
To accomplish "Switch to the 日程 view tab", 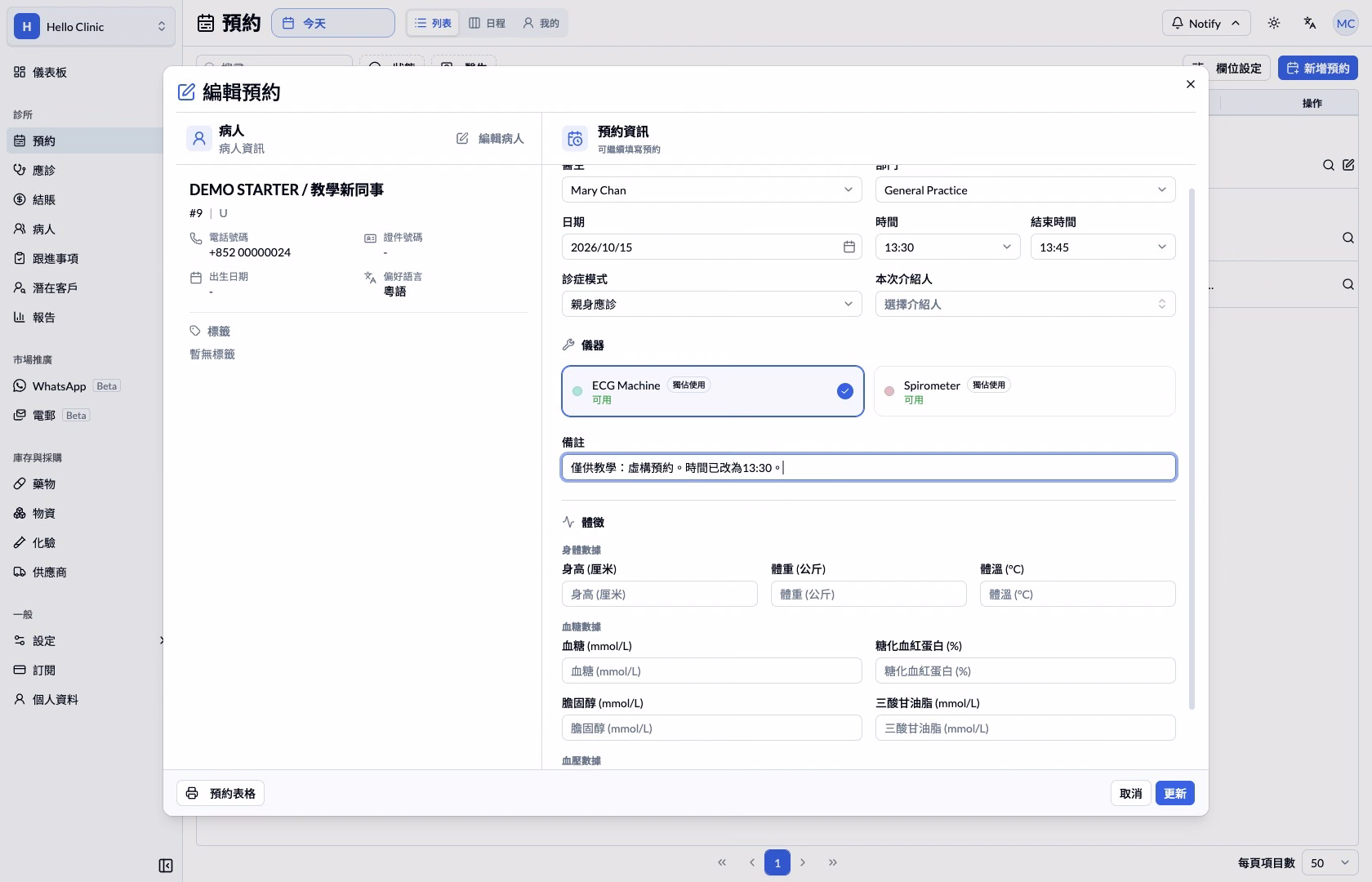I will coord(487,23).
